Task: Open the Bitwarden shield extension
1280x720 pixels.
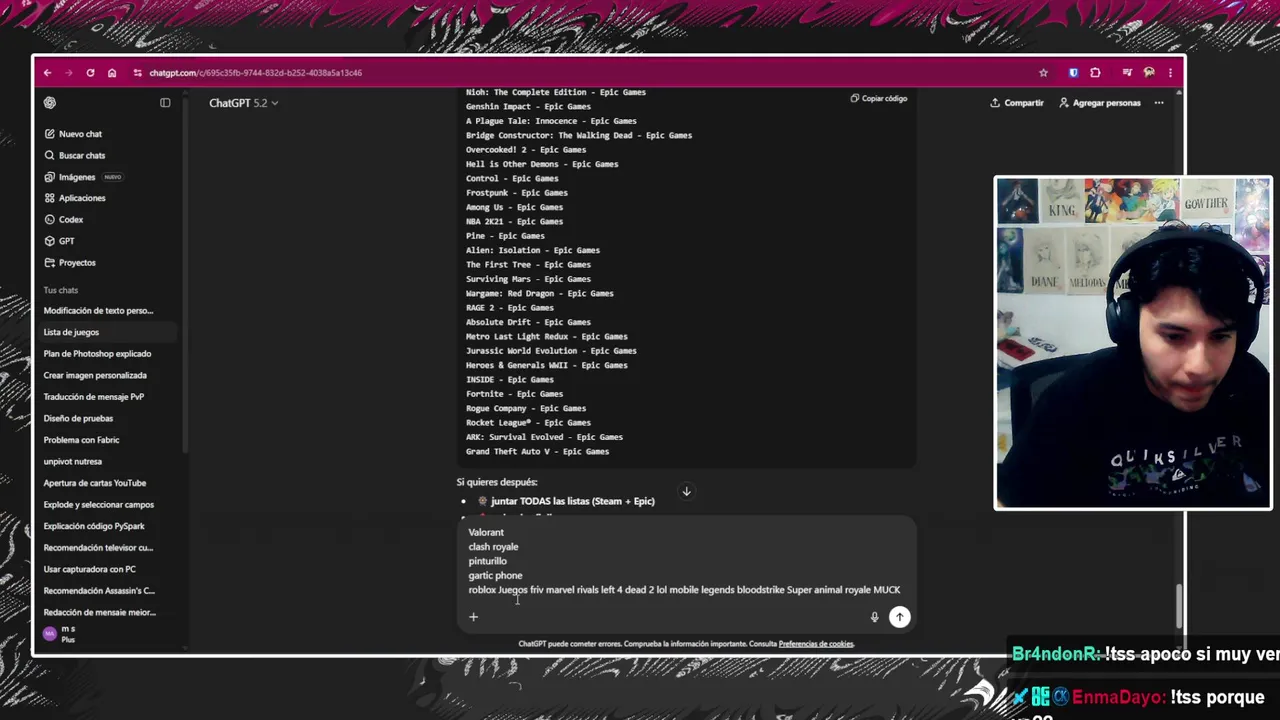Action: (x=1073, y=73)
